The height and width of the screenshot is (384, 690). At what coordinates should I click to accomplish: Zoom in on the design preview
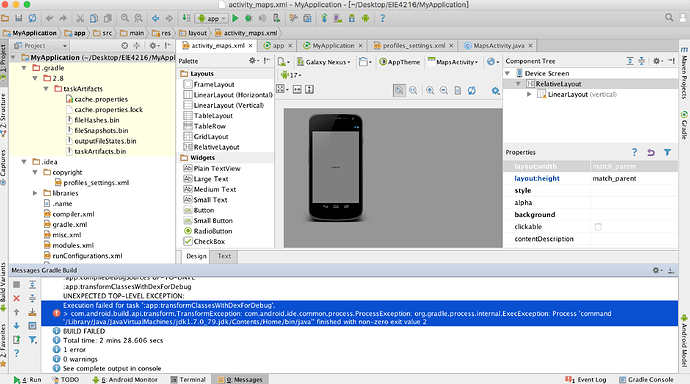pyautogui.click(x=430, y=90)
